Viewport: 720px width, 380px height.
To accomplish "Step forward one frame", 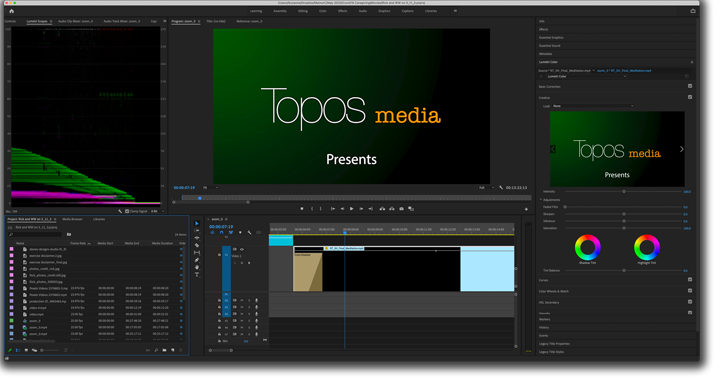I will pyautogui.click(x=361, y=209).
